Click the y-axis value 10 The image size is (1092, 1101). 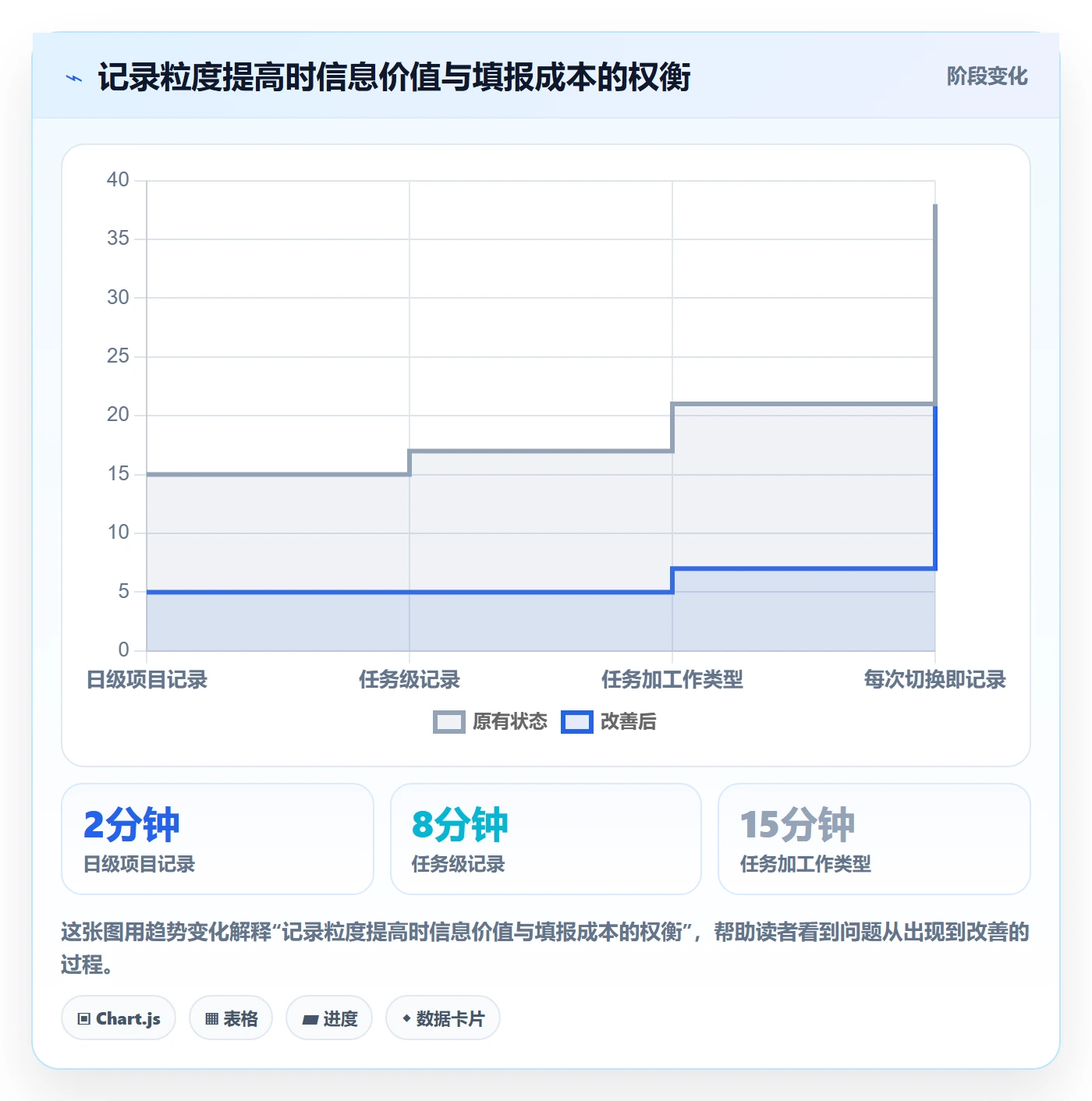pos(118,533)
